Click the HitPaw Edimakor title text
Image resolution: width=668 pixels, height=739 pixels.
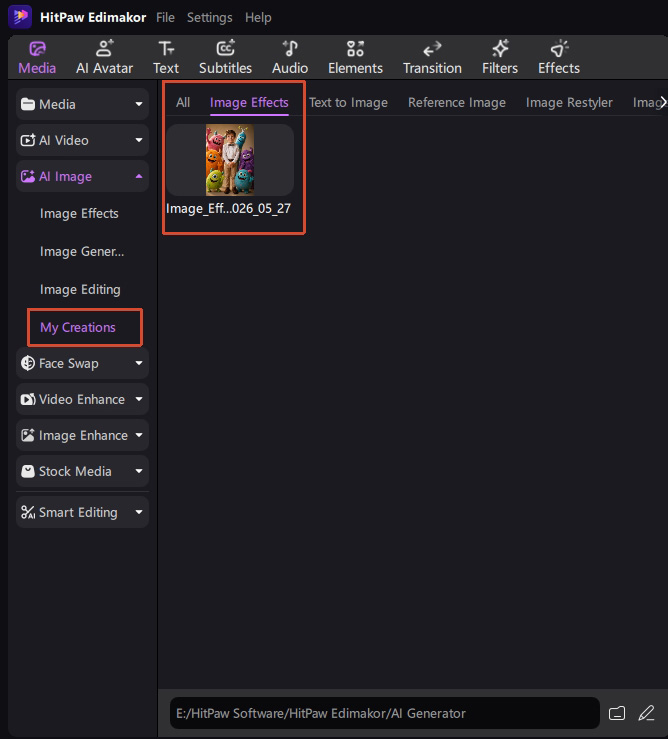[x=93, y=17]
